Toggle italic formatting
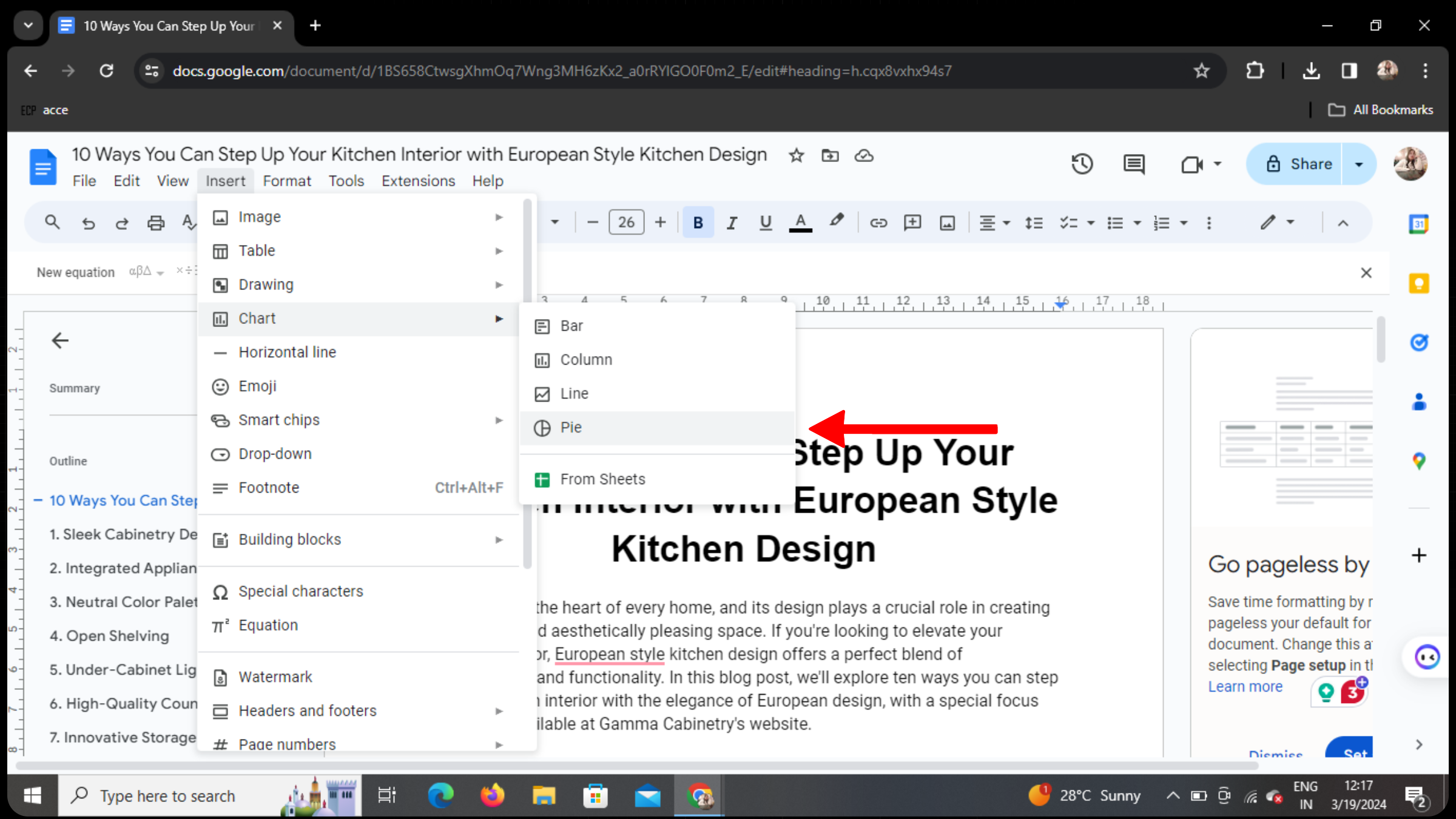 [732, 223]
